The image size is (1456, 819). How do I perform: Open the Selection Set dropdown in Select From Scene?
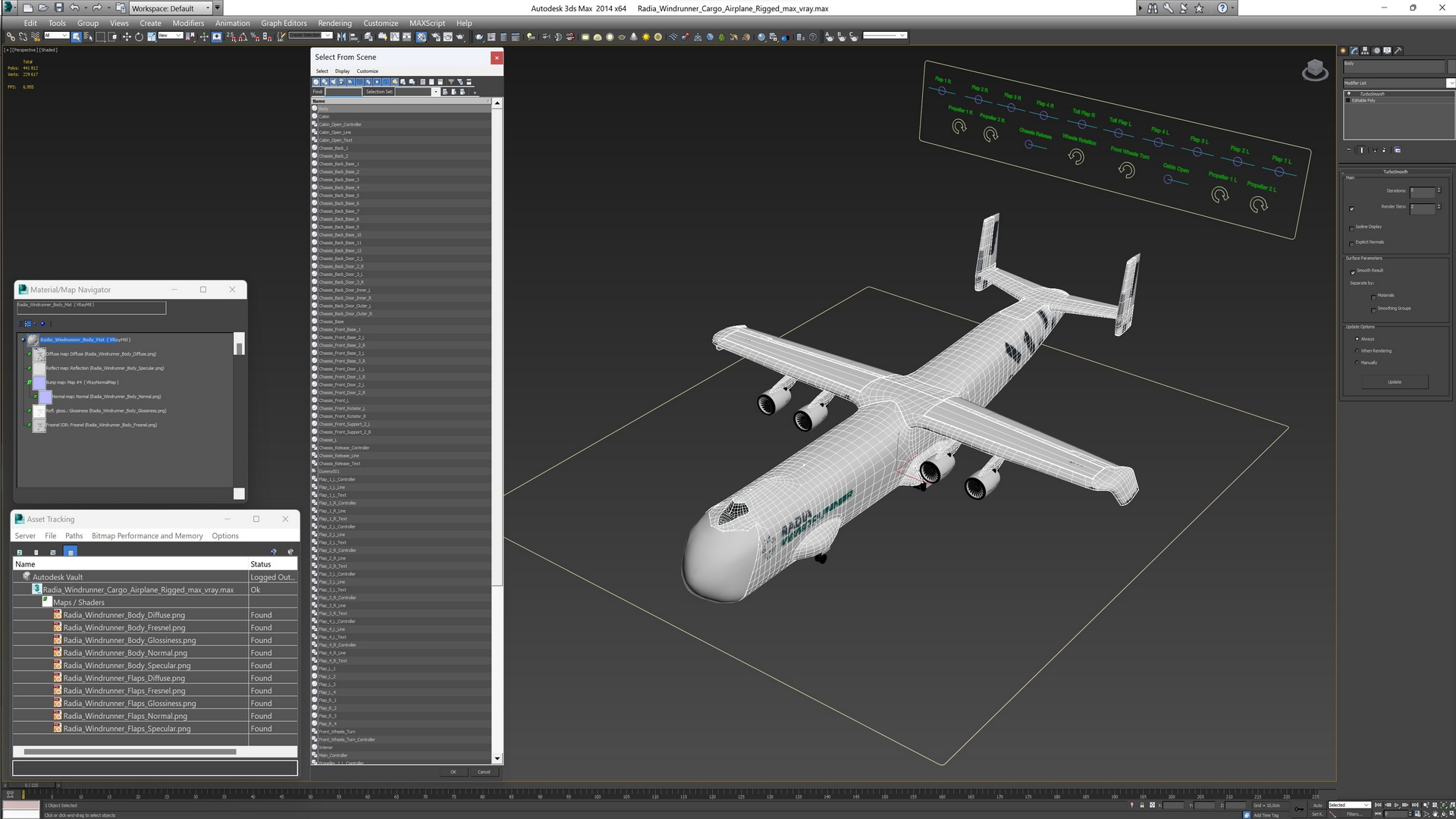point(435,92)
